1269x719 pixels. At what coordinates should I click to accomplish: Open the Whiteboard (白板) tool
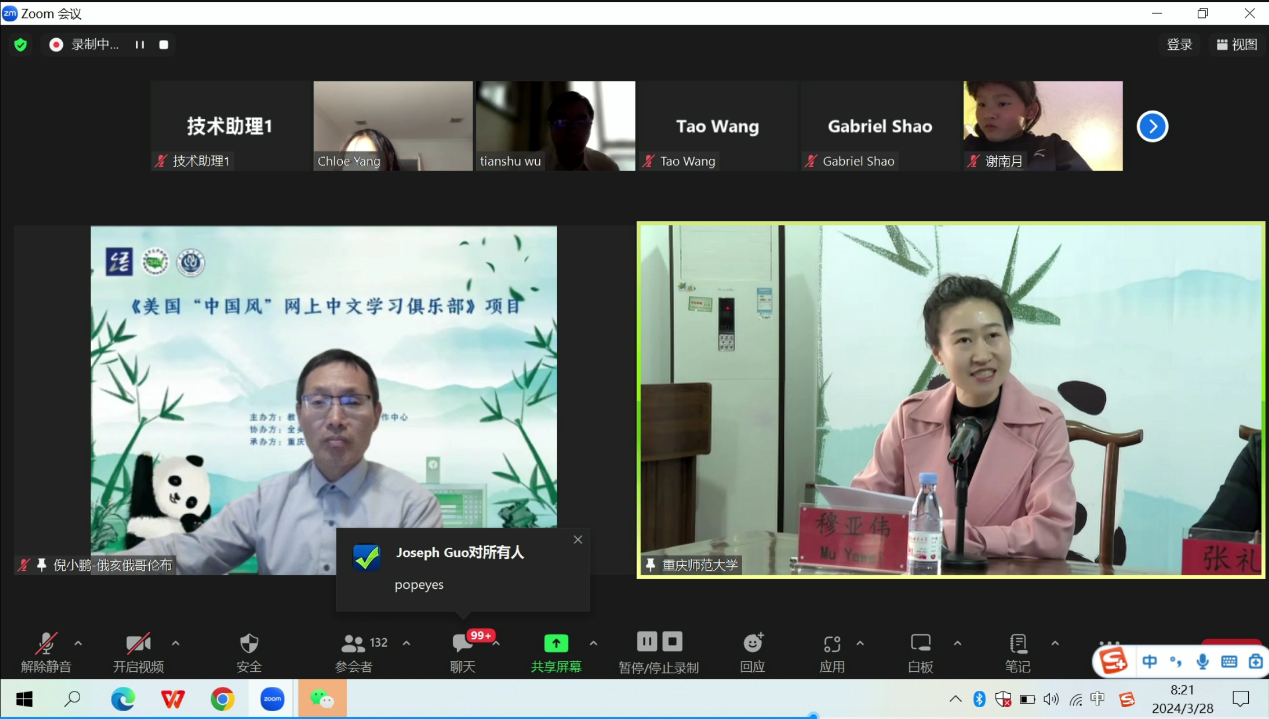click(921, 644)
